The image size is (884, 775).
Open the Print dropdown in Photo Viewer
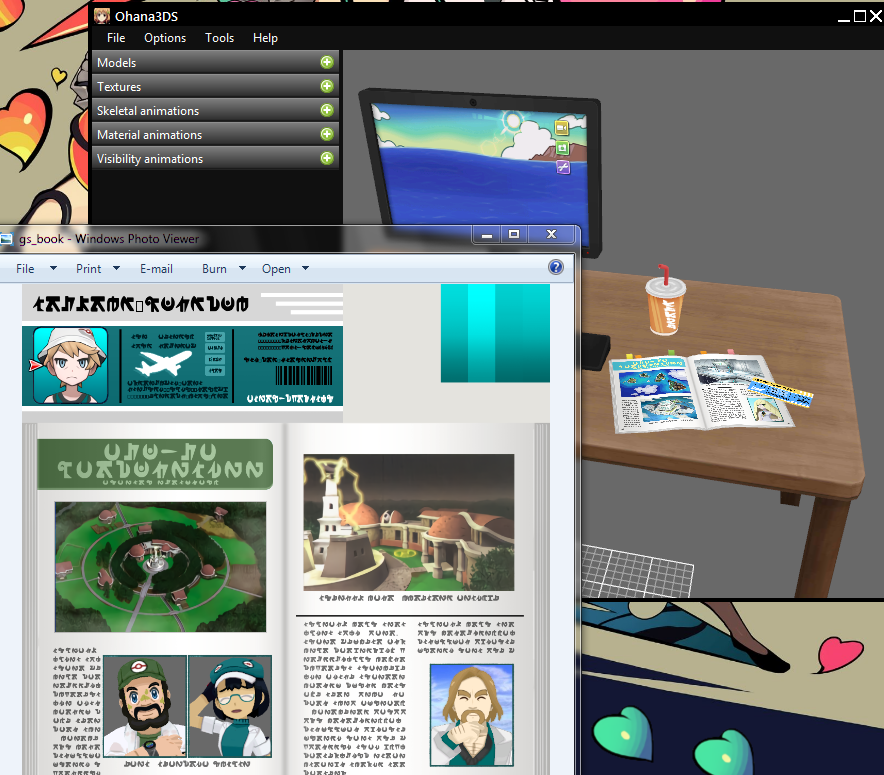(x=97, y=269)
